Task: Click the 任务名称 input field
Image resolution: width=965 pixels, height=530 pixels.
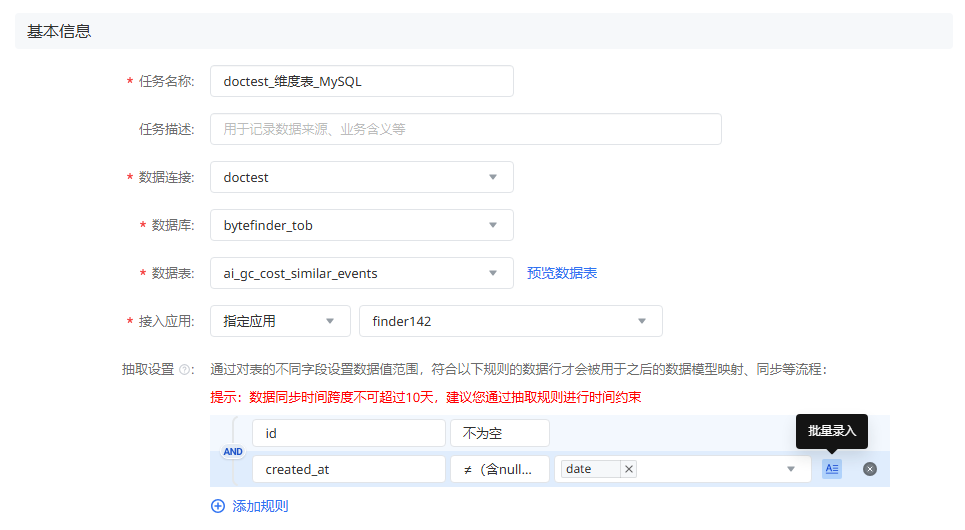Action: [361, 81]
